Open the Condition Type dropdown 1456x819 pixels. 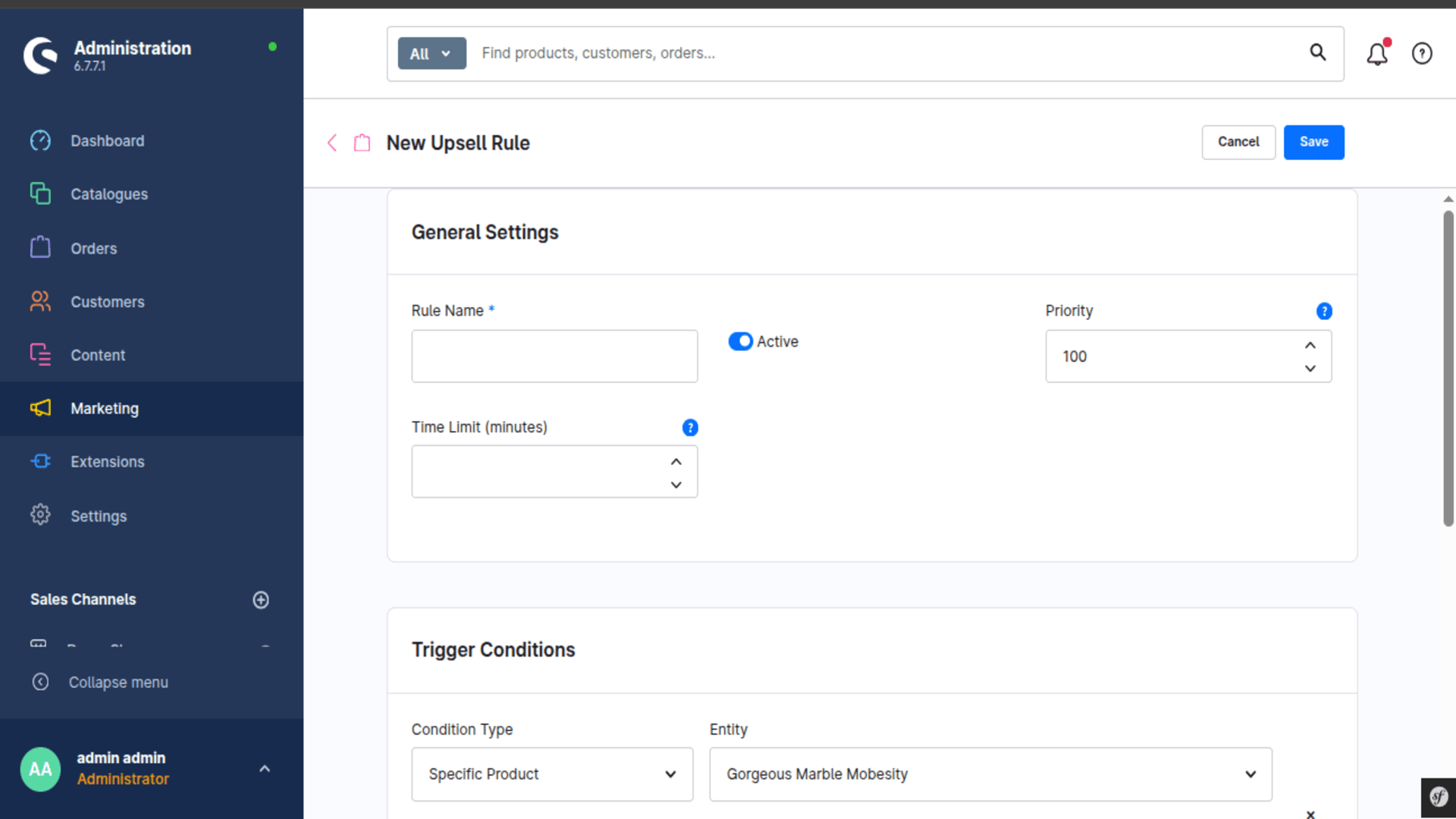pyautogui.click(x=552, y=774)
